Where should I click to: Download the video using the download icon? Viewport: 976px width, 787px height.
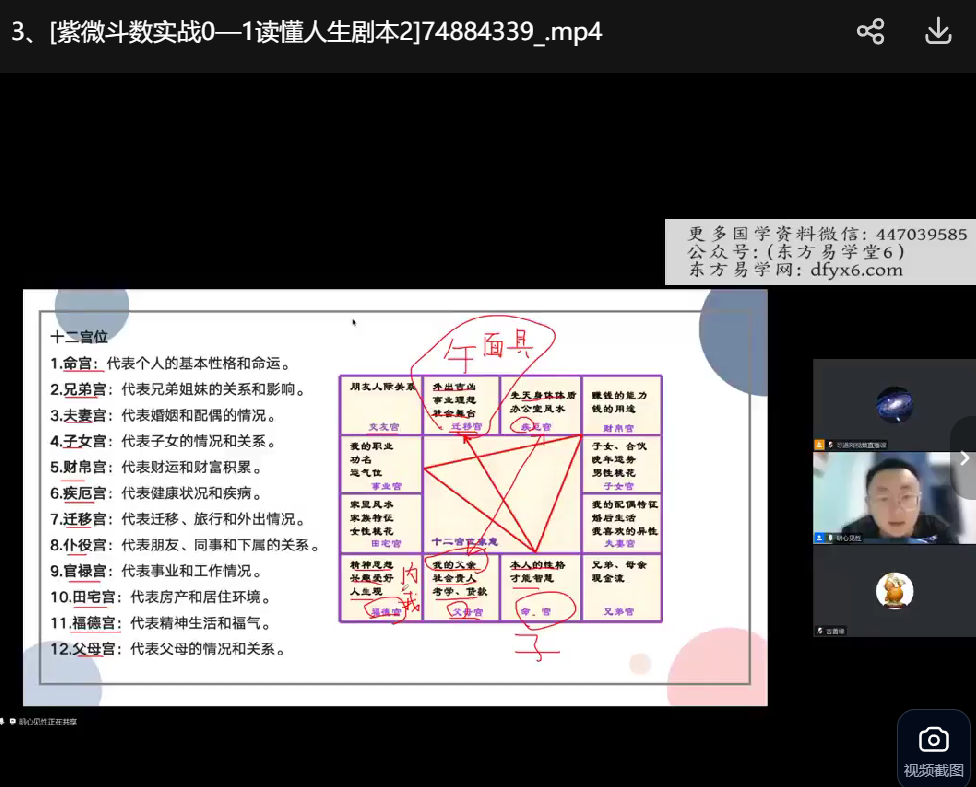[937, 32]
